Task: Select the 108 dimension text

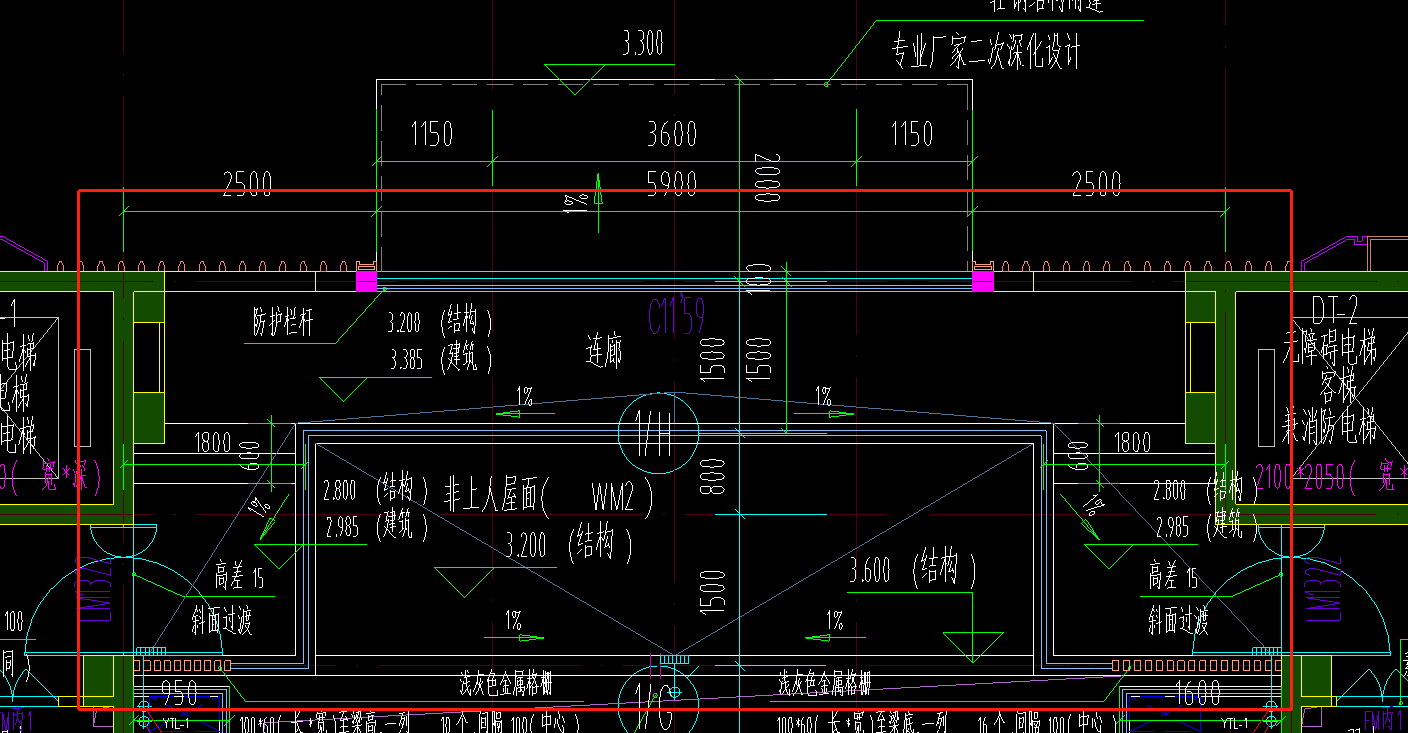Action: pyautogui.click(x=13, y=621)
